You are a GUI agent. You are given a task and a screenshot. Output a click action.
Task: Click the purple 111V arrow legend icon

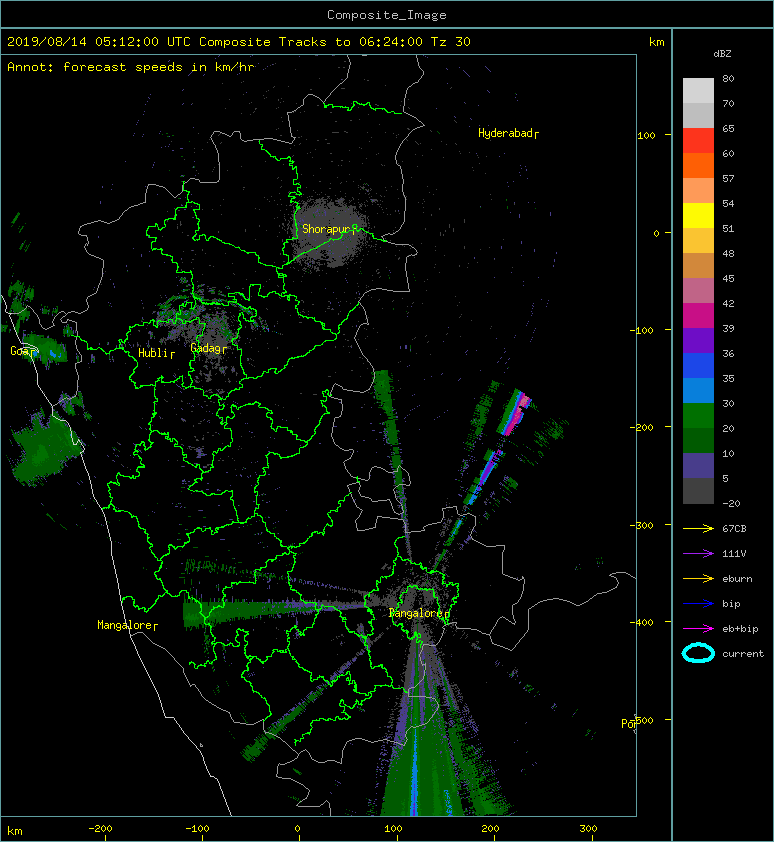click(x=698, y=554)
